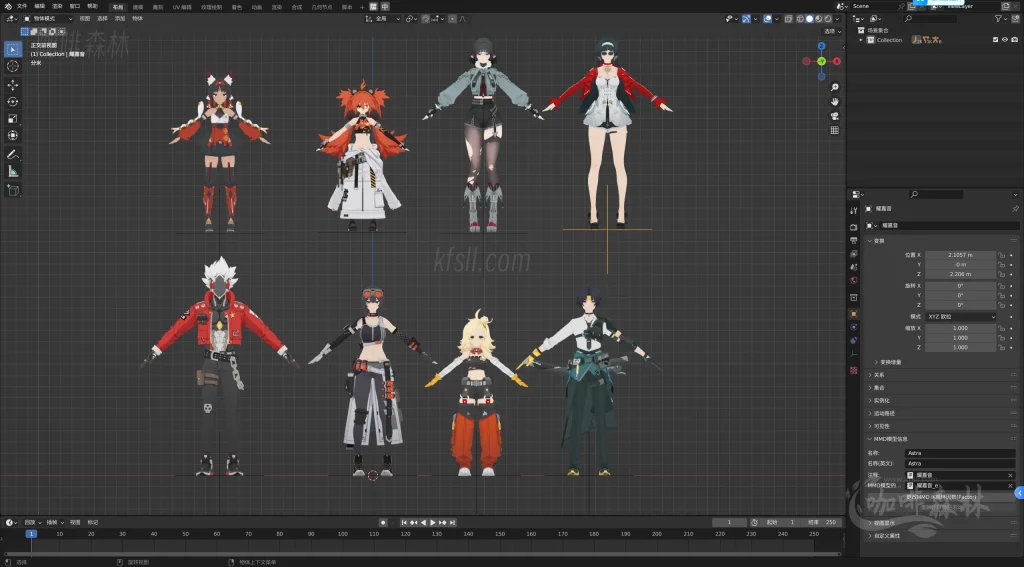Image resolution: width=1024 pixels, height=567 pixels.
Task: Open the transform orientation Global dropdown
Action: 383,19
